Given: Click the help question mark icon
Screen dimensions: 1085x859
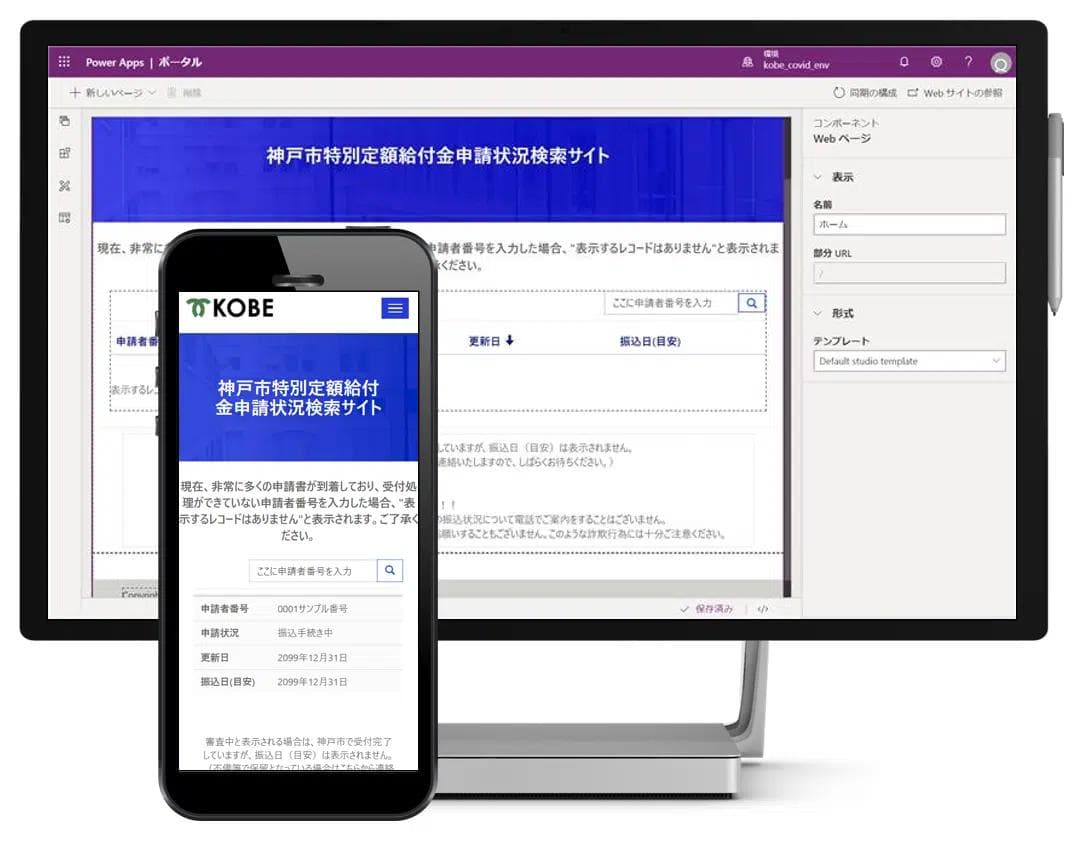Looking at the screenshot, I should click(x=968, y=62).
